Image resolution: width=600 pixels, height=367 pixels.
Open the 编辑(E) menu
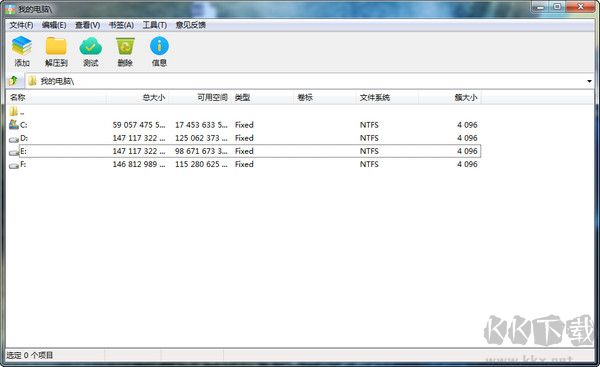pyautogui.click(x=54, y=25)
